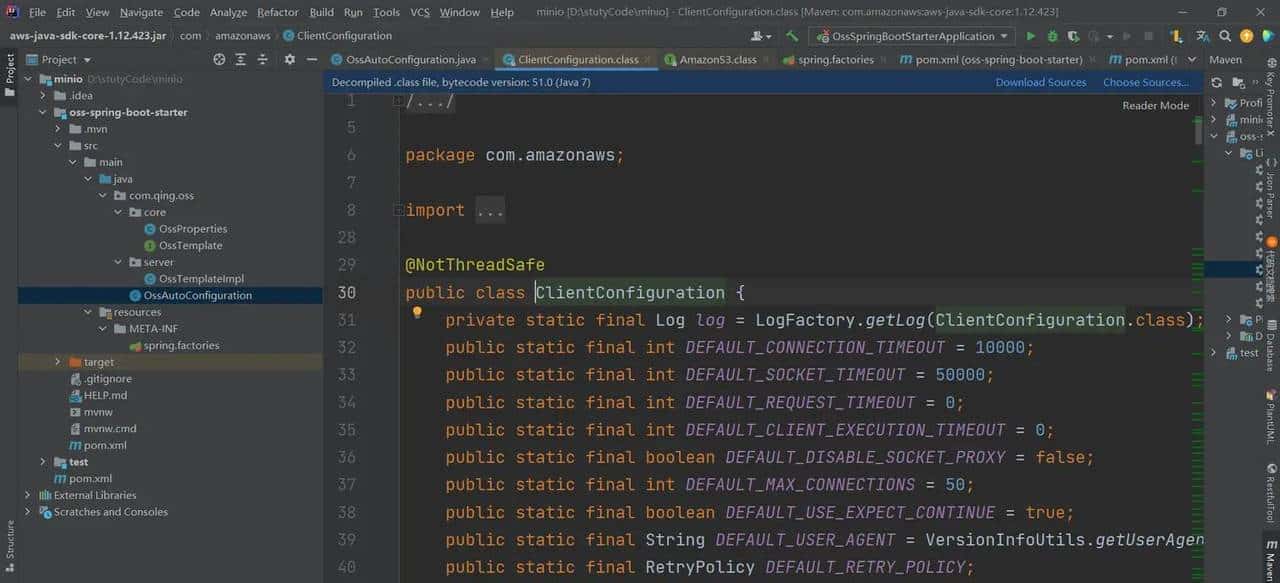Screen dimensions: 1280x583
Task: Click the Build project hammer icon
Action: pos(792,36)
